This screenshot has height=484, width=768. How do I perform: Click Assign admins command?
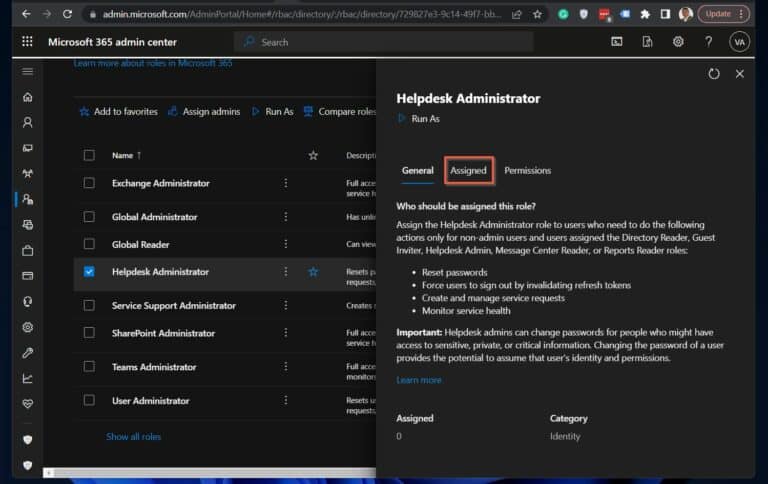[x=204, y=112]
